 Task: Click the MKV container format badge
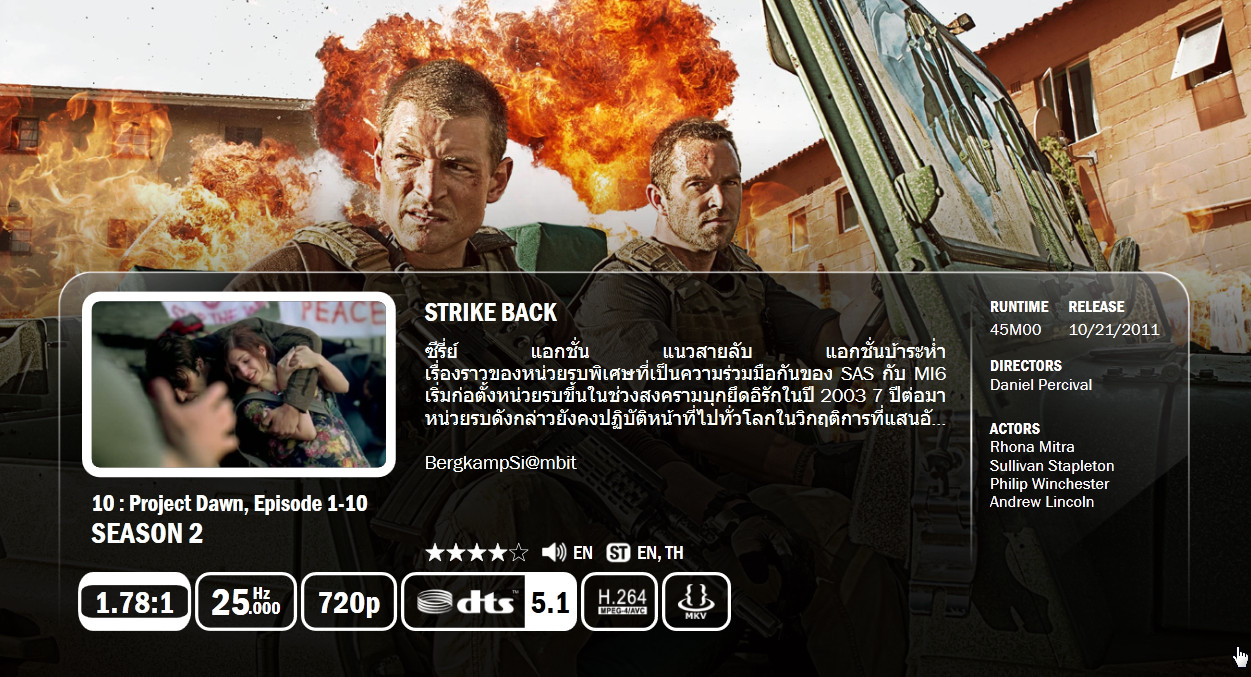pos(696,602)
